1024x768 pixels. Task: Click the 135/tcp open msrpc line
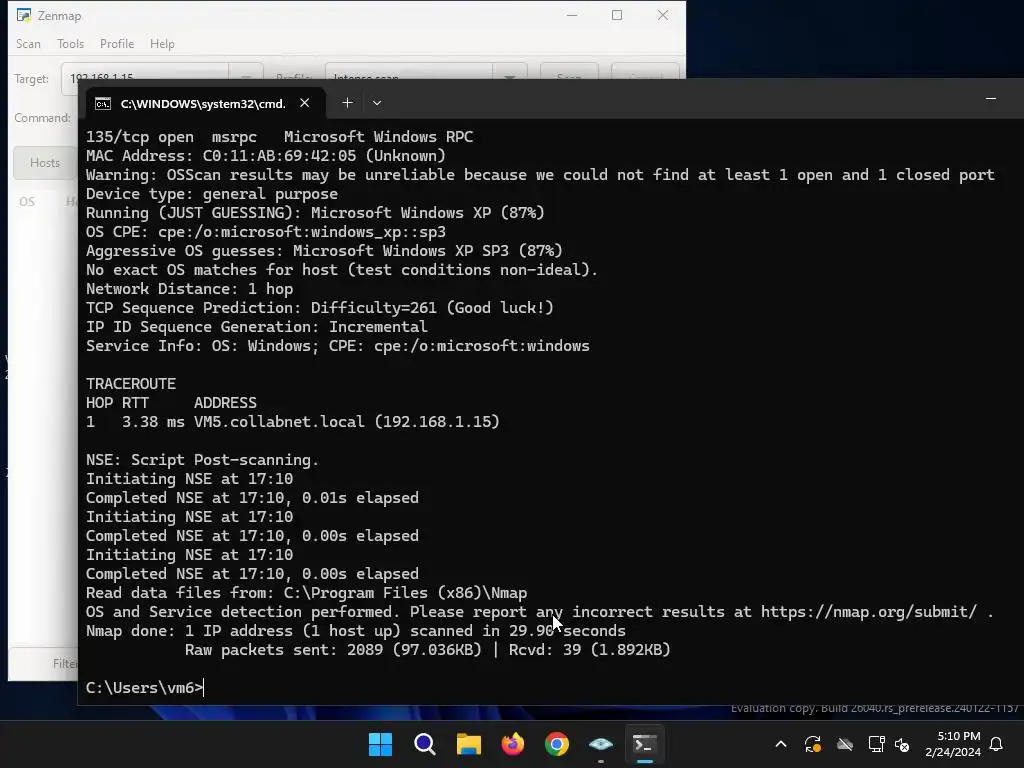tap(280, 137)
